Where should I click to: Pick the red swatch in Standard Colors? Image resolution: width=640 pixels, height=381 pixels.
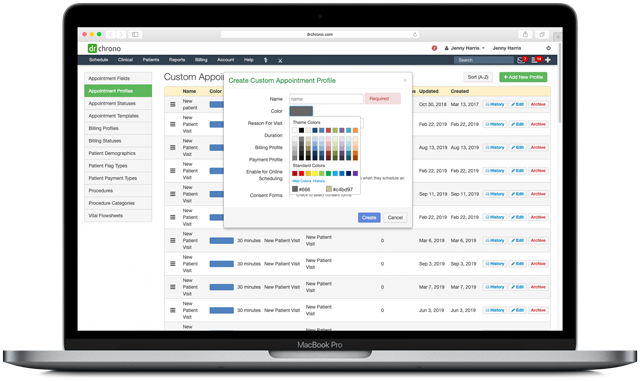tap(301, 174)
